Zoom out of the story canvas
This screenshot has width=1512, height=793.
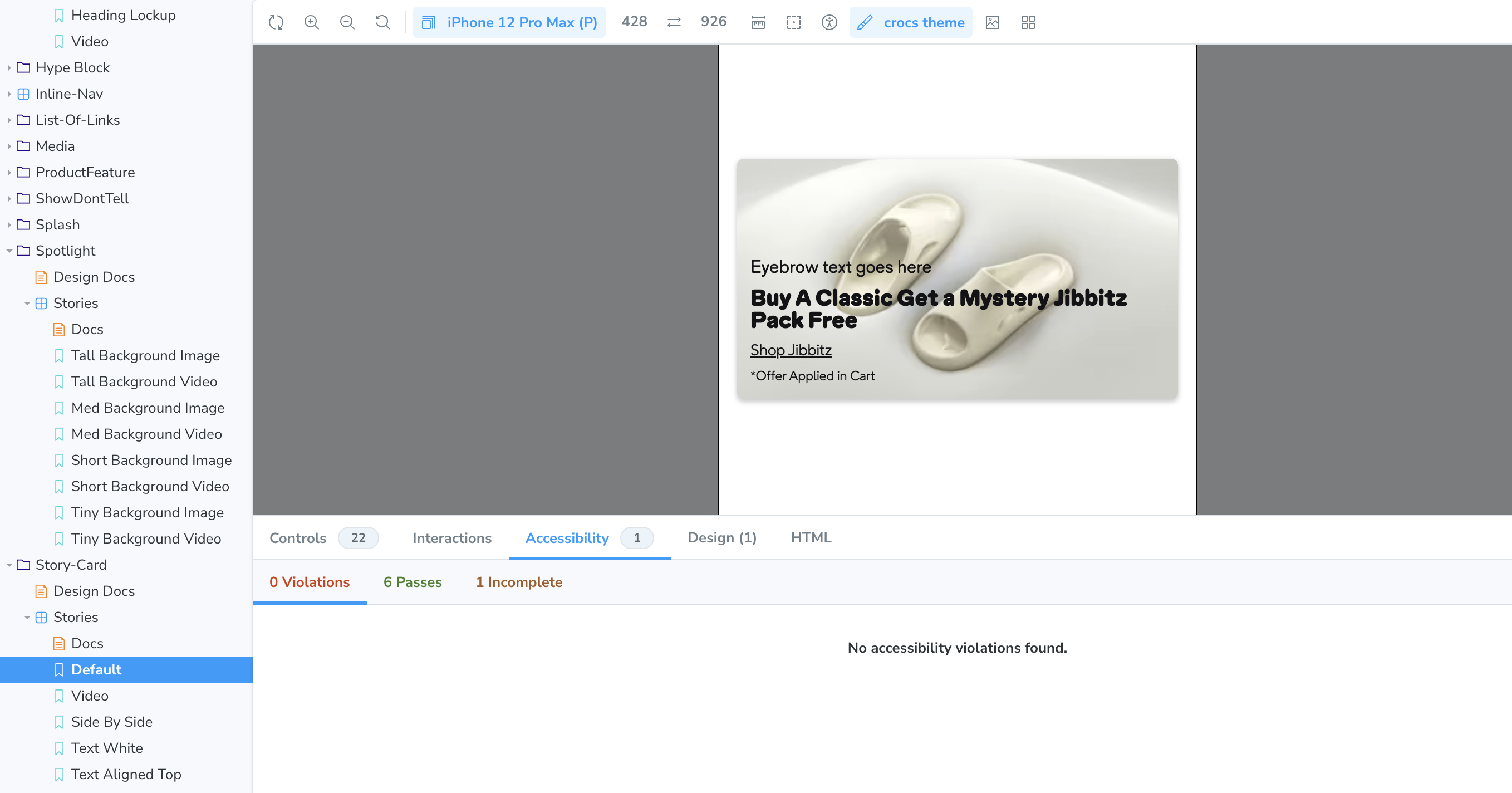(347, 22)
